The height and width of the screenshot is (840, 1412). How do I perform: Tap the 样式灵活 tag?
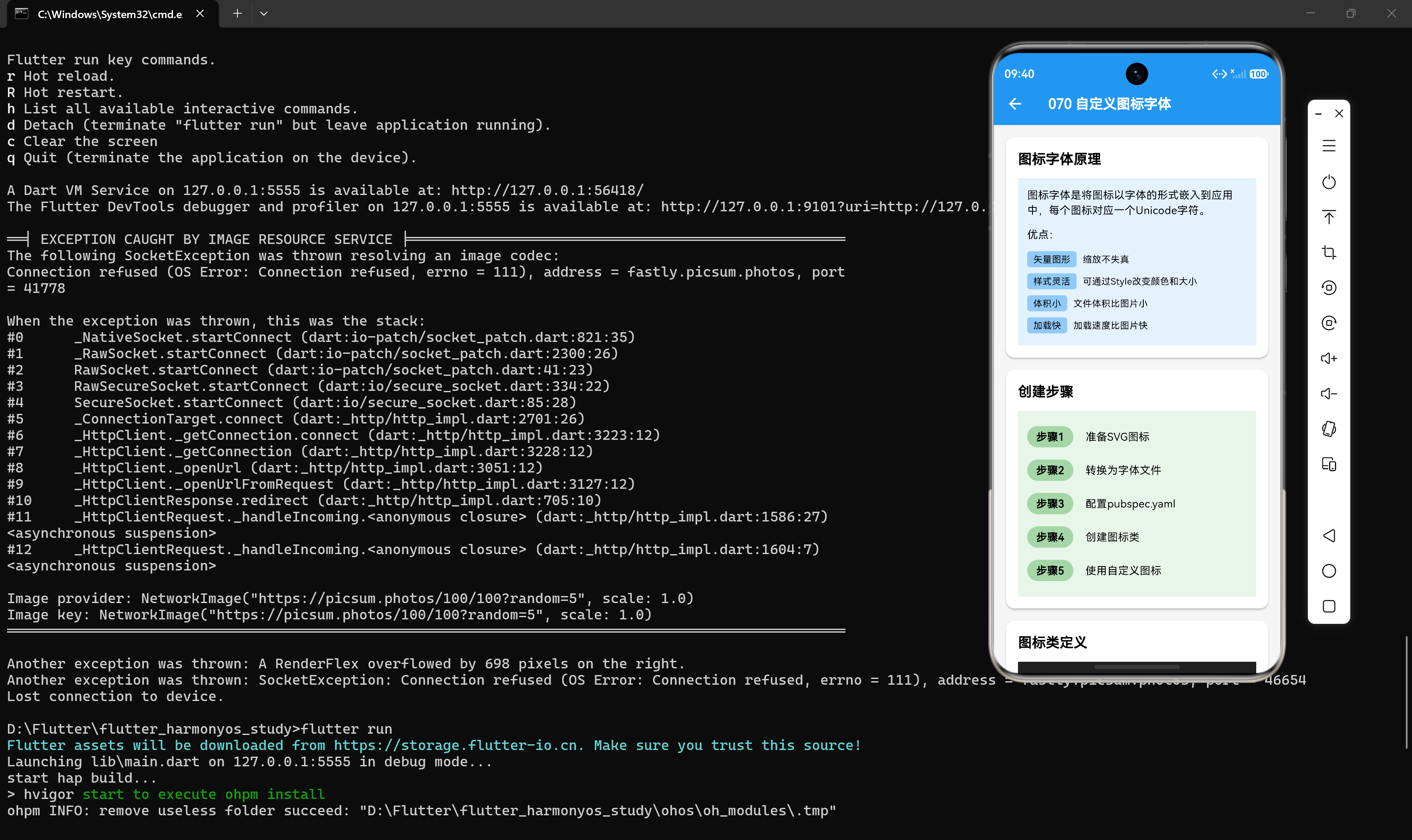coord(1051,281)
